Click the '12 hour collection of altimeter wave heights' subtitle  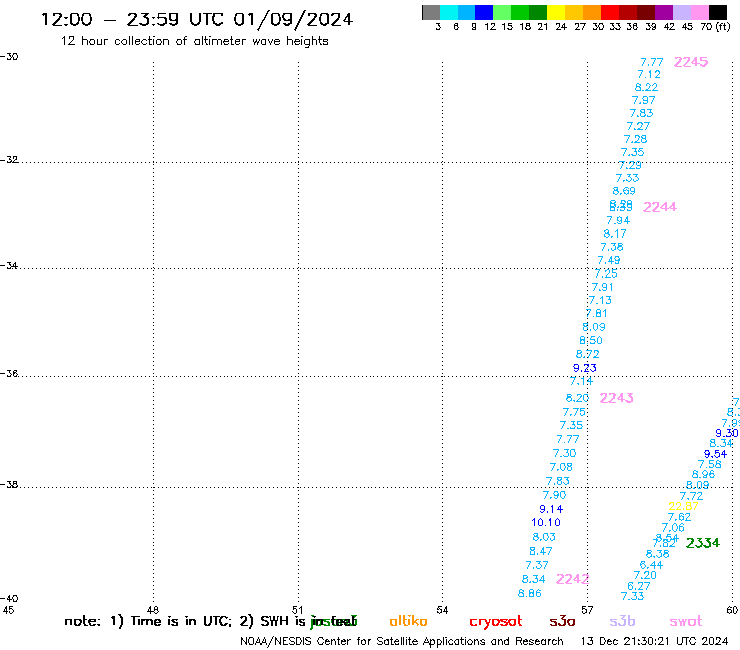click(x=194, y=41)
